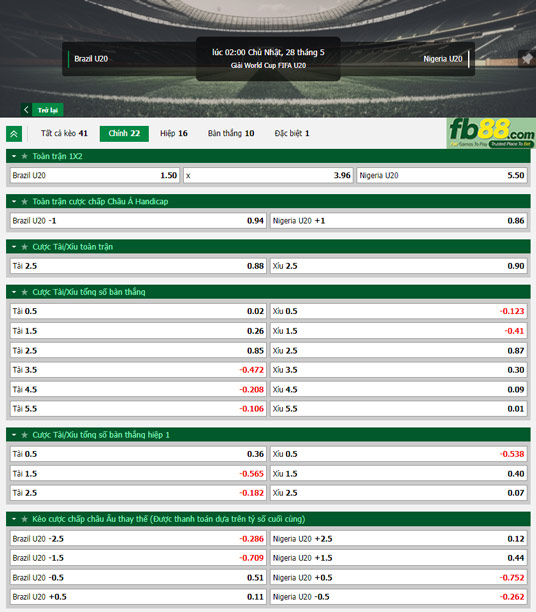This screenshot has height=612, width=536.
Task: Click the pin icon beside the match header
Action: coord(527,59)
